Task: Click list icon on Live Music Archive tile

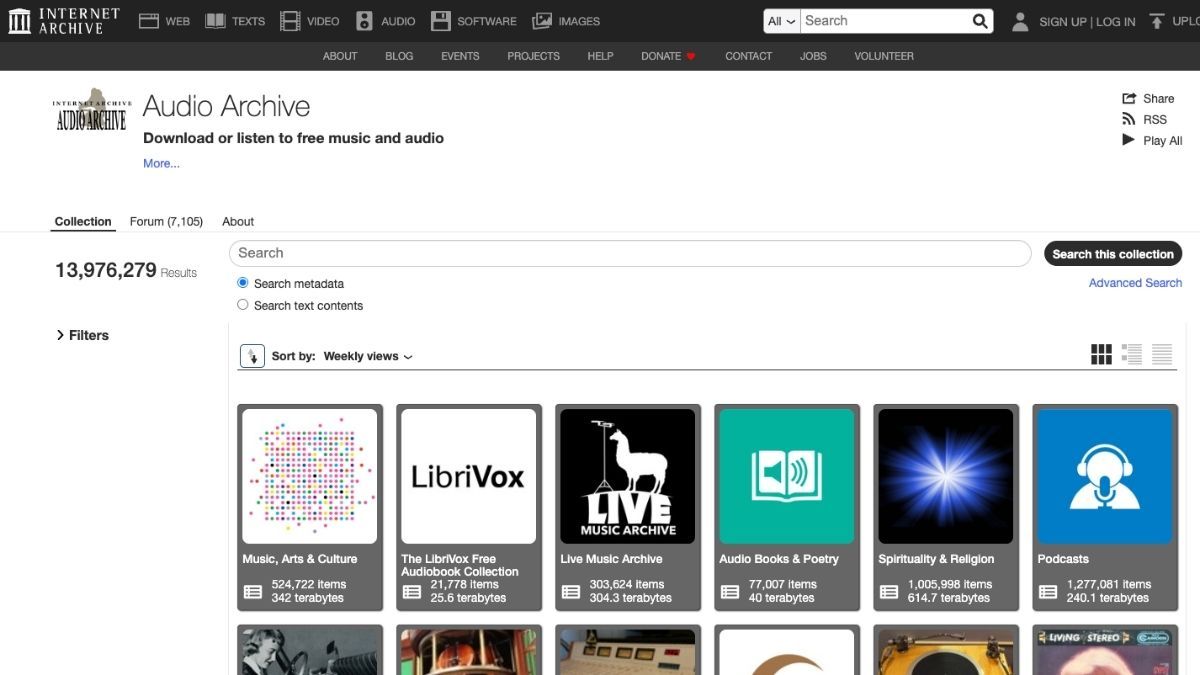Action: coord(571,592)
